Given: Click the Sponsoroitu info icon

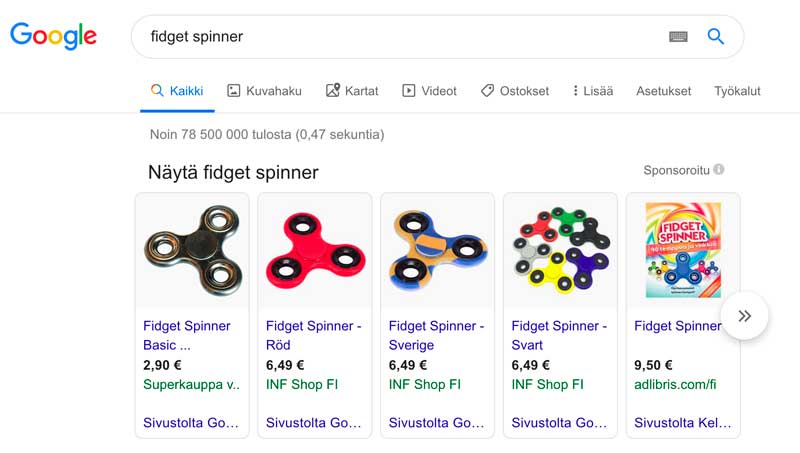Looking at the screenshot, I should pos(718,169).
